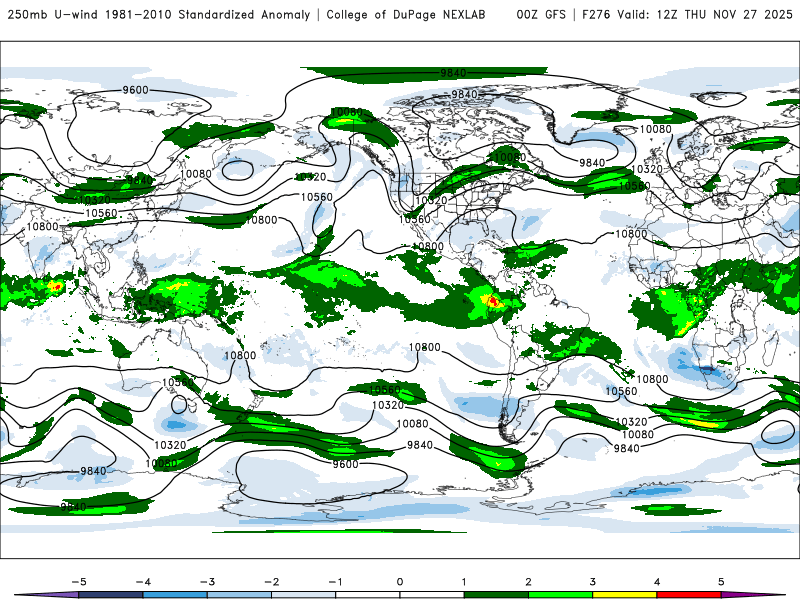The height and width of the screenshot is (600, 800).
Task: Click the colorbar label '−3'
Action: click(207, 582)
